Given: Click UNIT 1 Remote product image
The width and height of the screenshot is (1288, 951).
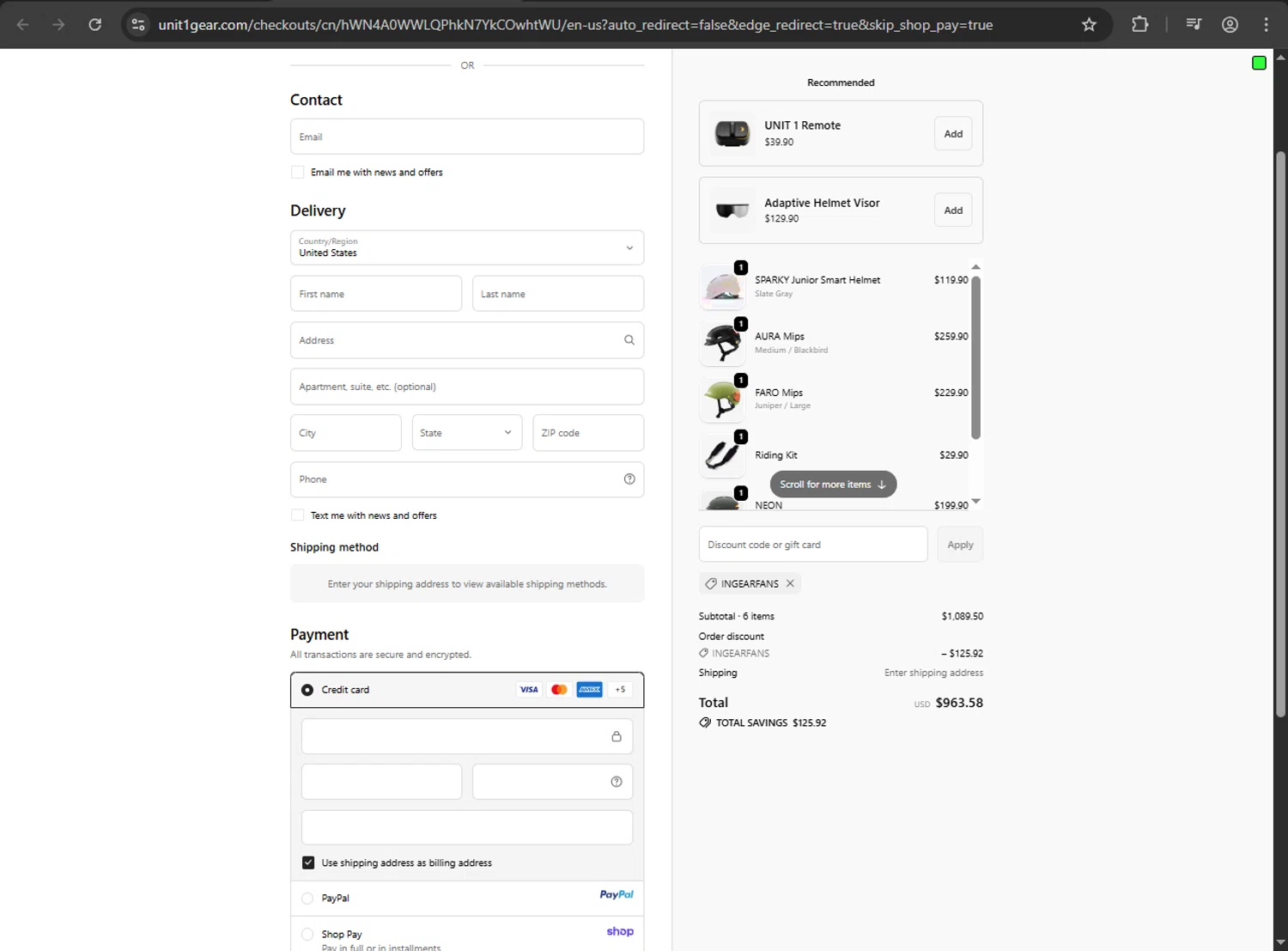Looking at the screenshot, I should [732, 134].
